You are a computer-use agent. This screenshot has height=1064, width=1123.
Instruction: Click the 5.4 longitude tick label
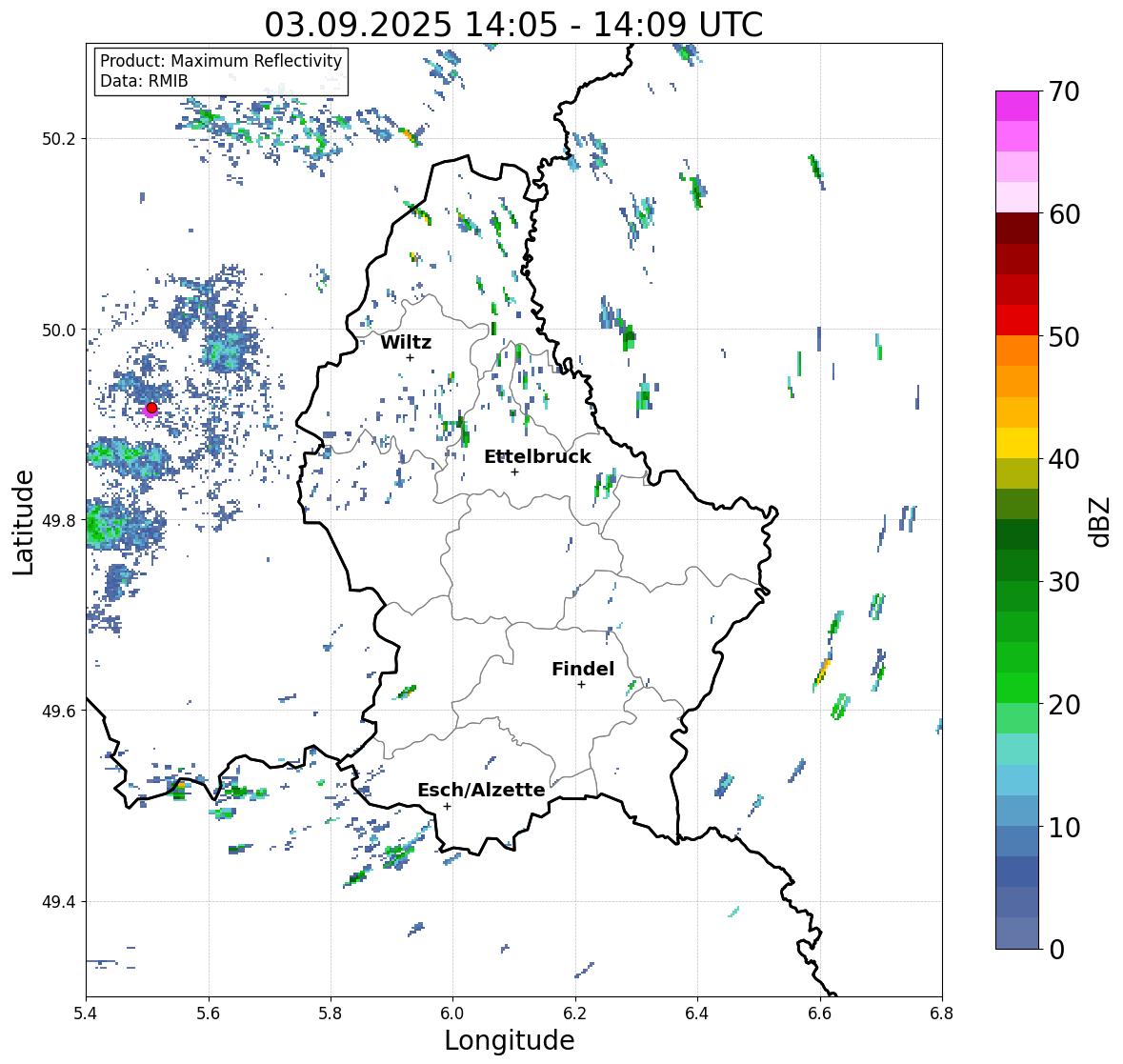click(x=86, y=1013)
